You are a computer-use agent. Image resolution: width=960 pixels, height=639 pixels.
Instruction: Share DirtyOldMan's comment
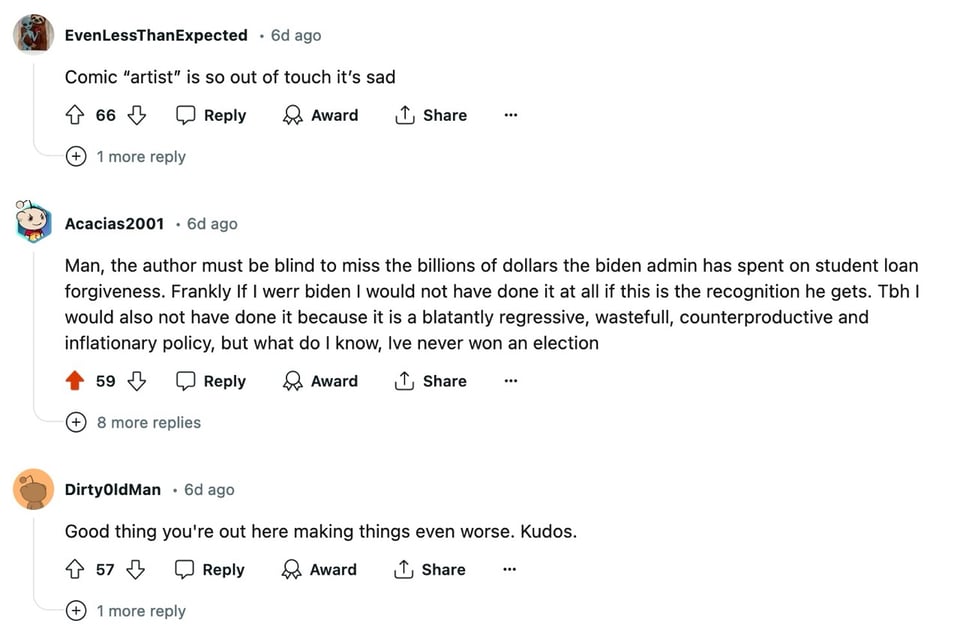[x=430, y=569]
